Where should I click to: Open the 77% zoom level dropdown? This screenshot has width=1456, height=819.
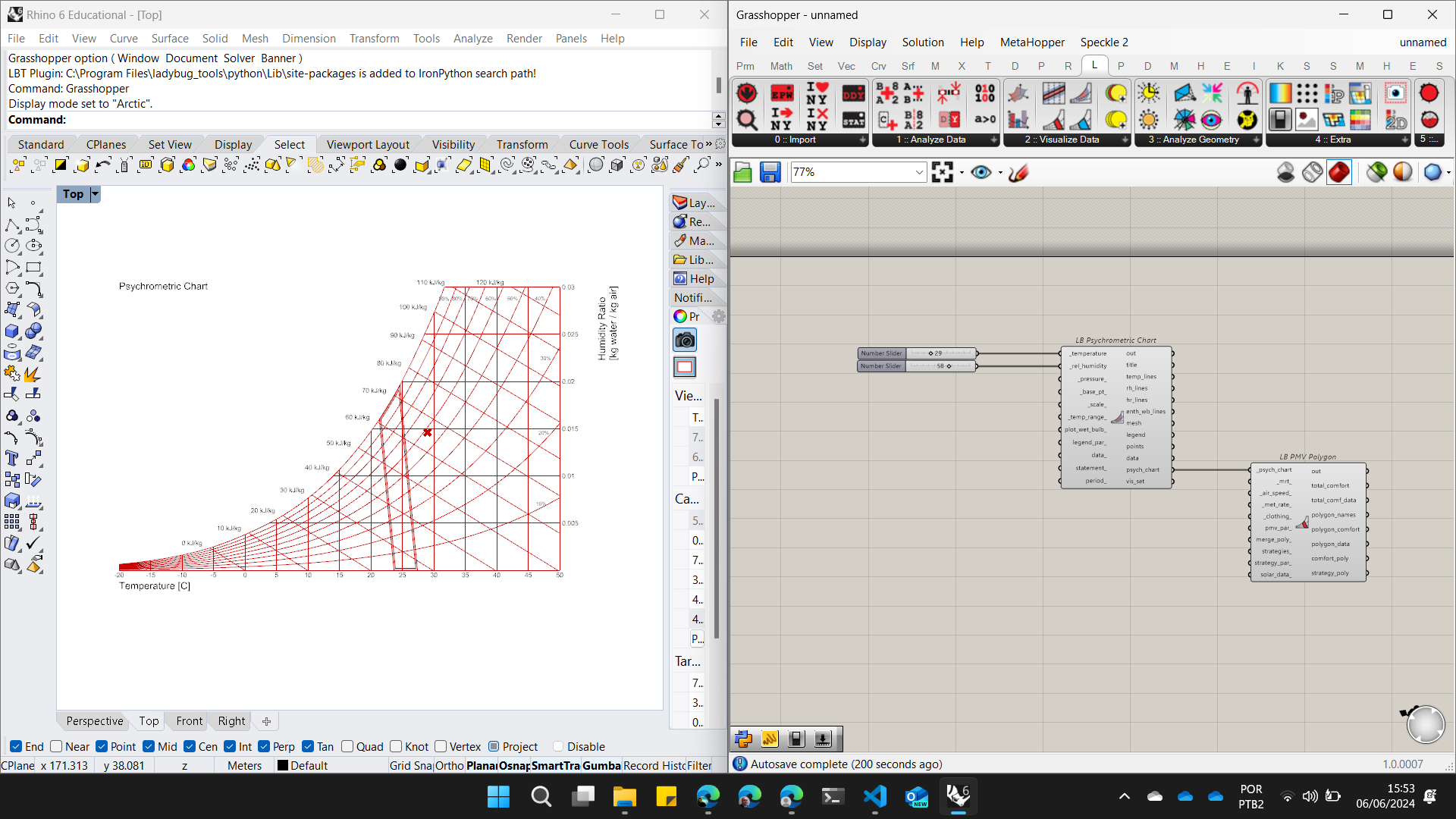[x=919, y=173]
